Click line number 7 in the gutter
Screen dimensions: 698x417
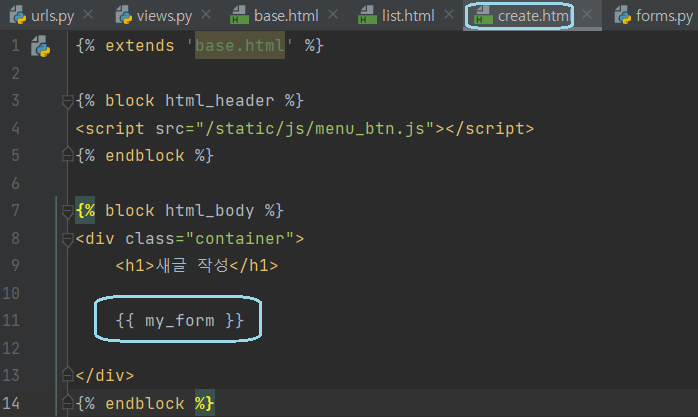[x=16, y=211]
